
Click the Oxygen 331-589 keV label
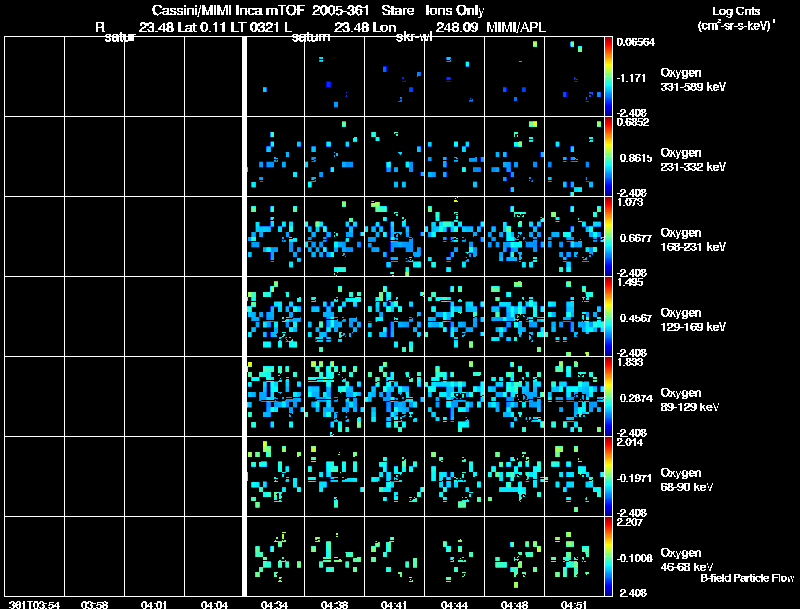point(693,80)
